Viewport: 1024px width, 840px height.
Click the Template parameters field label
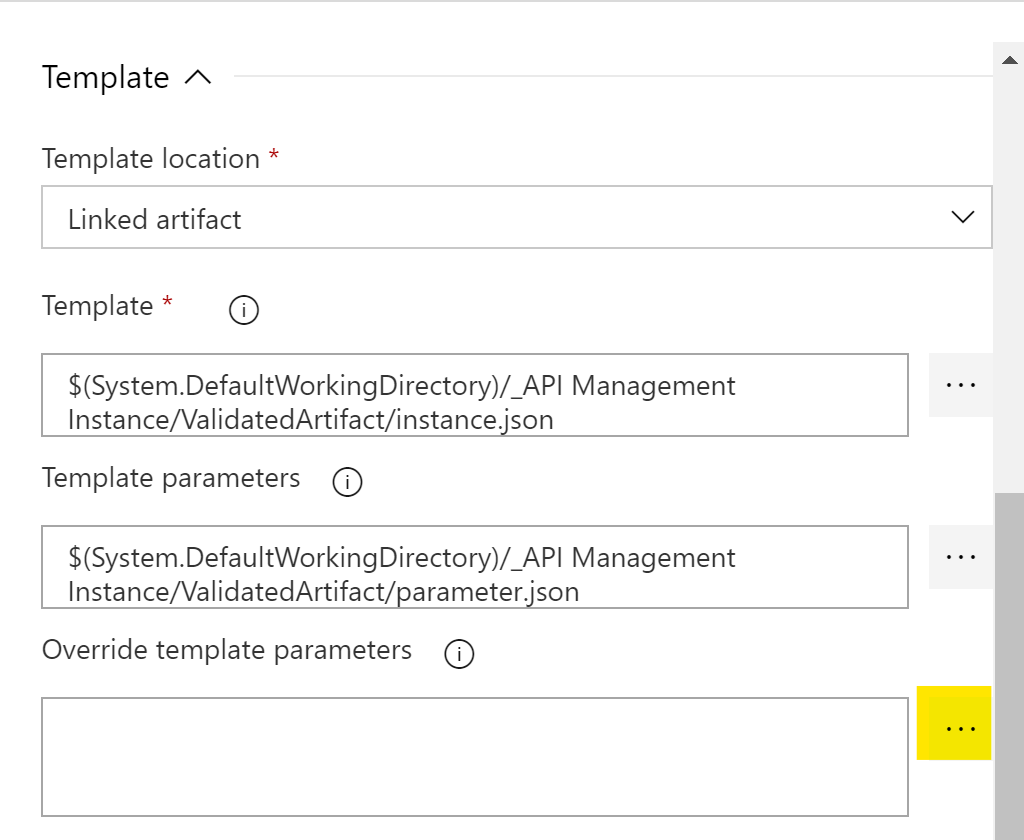click(x=171, y=478)
